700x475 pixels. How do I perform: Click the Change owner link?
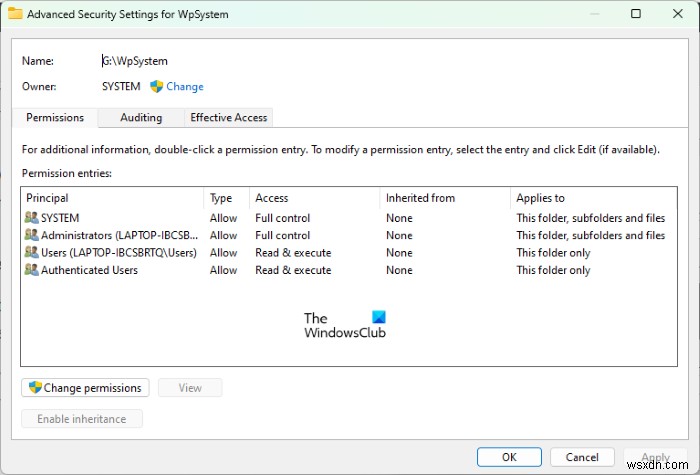(185, 87)
